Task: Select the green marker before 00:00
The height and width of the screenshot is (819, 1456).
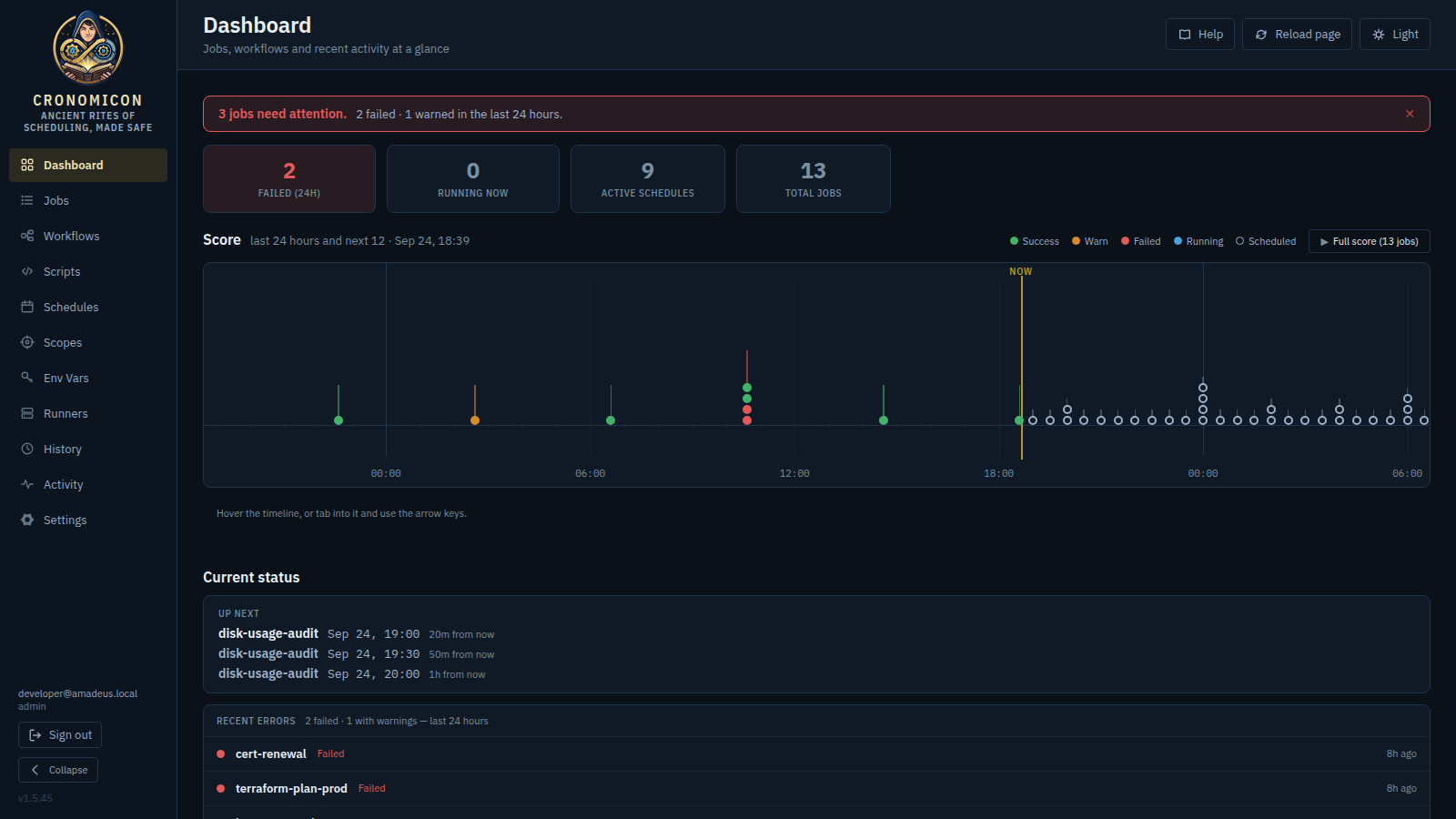Action: click(339, 420)
